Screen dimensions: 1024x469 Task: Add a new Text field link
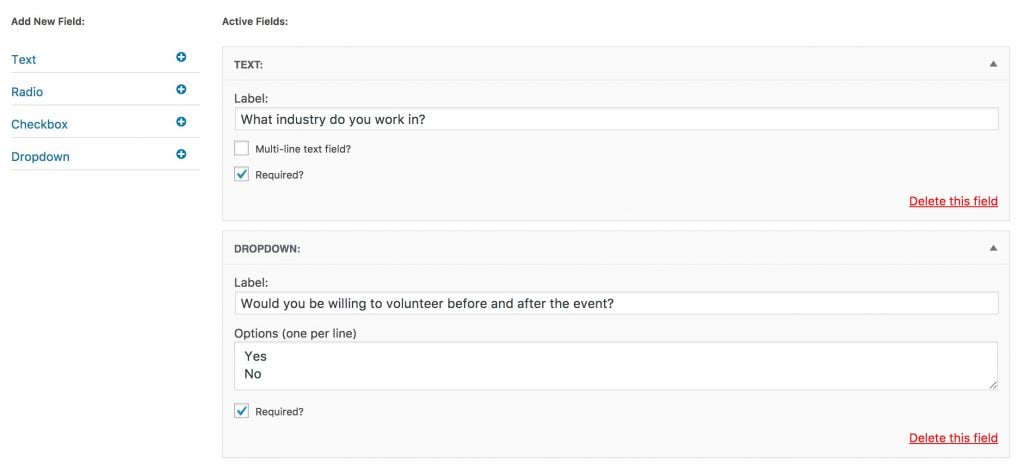click(24, 59)
